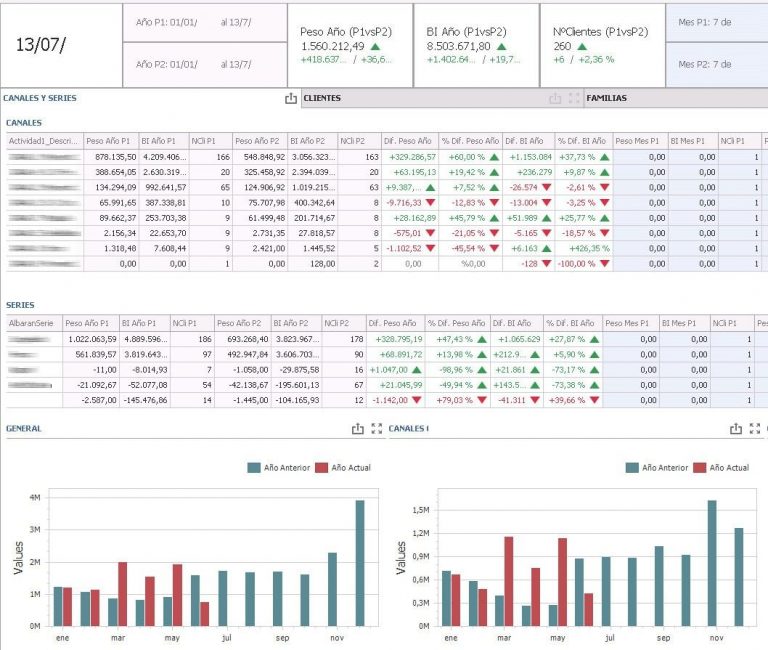
Task: Expand General chart to fullscreen
Action: tap(377, 428)
